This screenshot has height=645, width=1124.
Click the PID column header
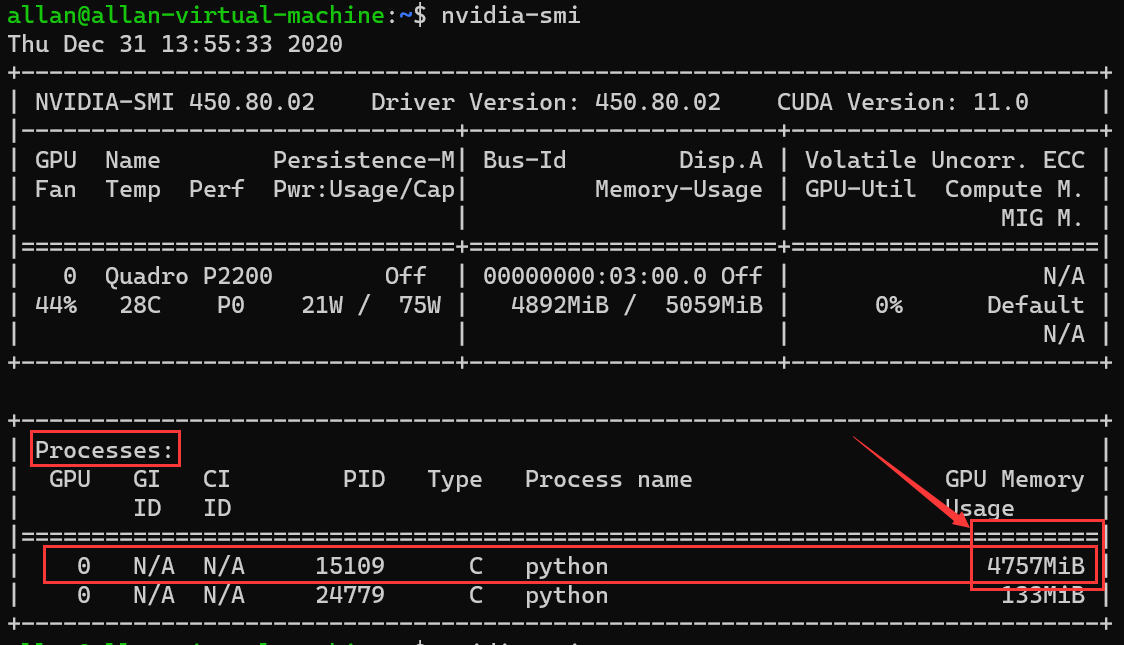pyautogui.click(x=364, y=479)
